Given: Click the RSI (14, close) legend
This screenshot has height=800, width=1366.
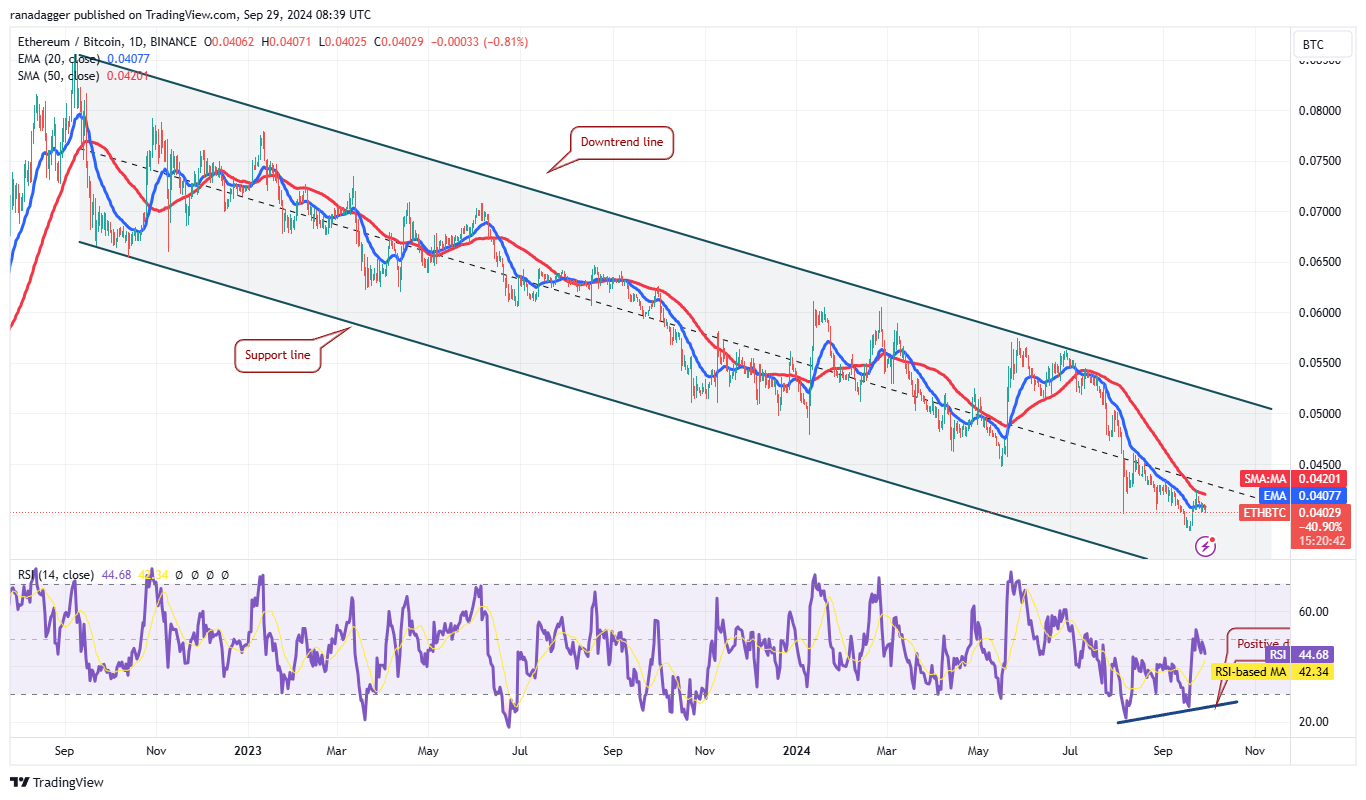Looking at the screenshot, I should click(56, 575).
